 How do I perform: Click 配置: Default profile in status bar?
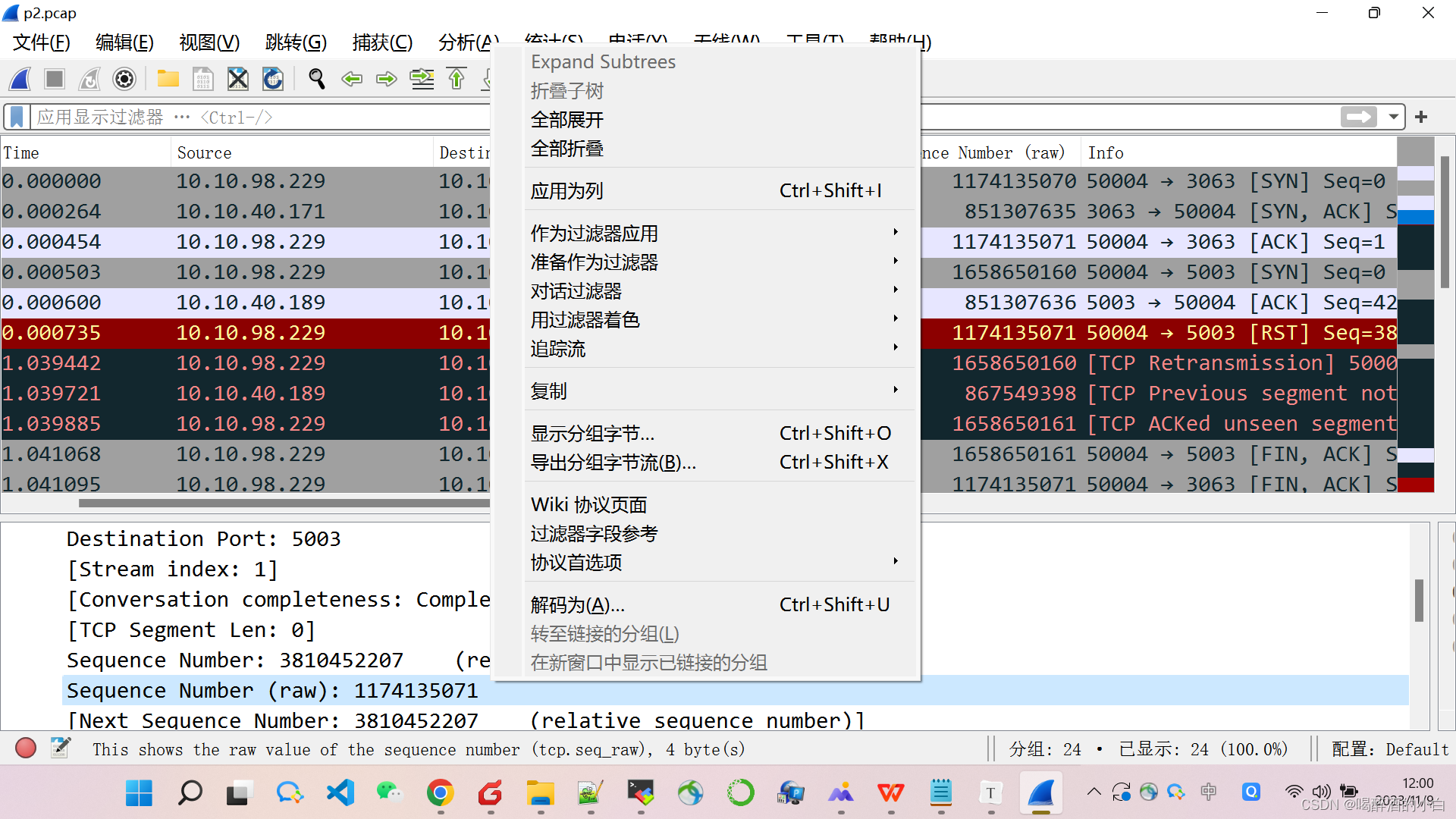[x=1391, y=749]
